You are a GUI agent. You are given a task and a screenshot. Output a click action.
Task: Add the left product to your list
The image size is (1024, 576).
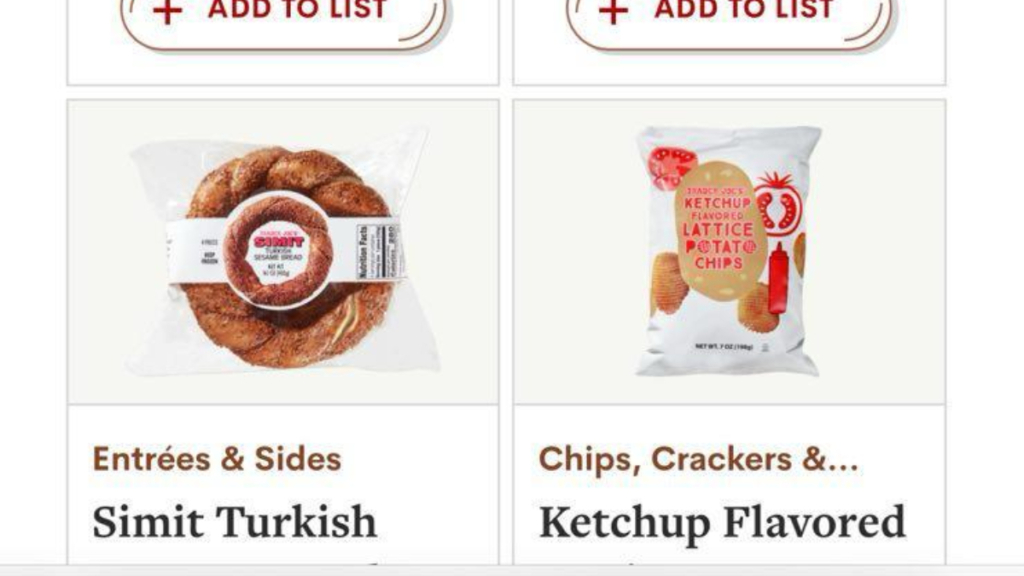click(x=281, y=16)
